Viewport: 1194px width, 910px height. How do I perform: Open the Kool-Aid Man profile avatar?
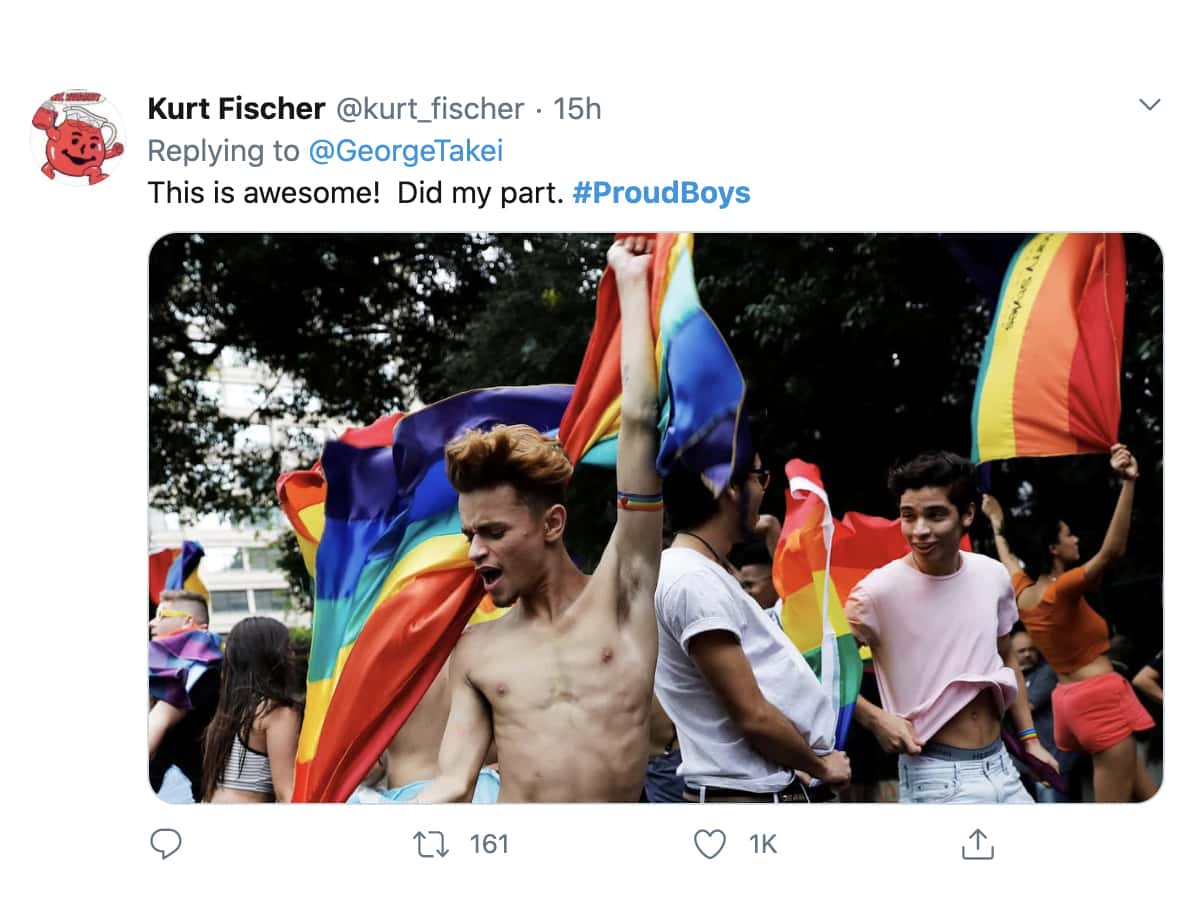coord(78,137)
